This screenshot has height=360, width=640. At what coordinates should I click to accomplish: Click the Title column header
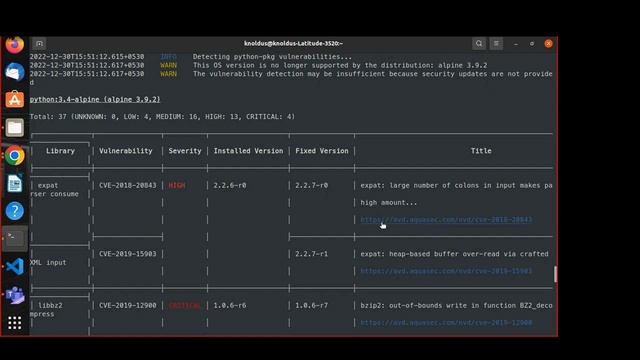tap(481, 151)
